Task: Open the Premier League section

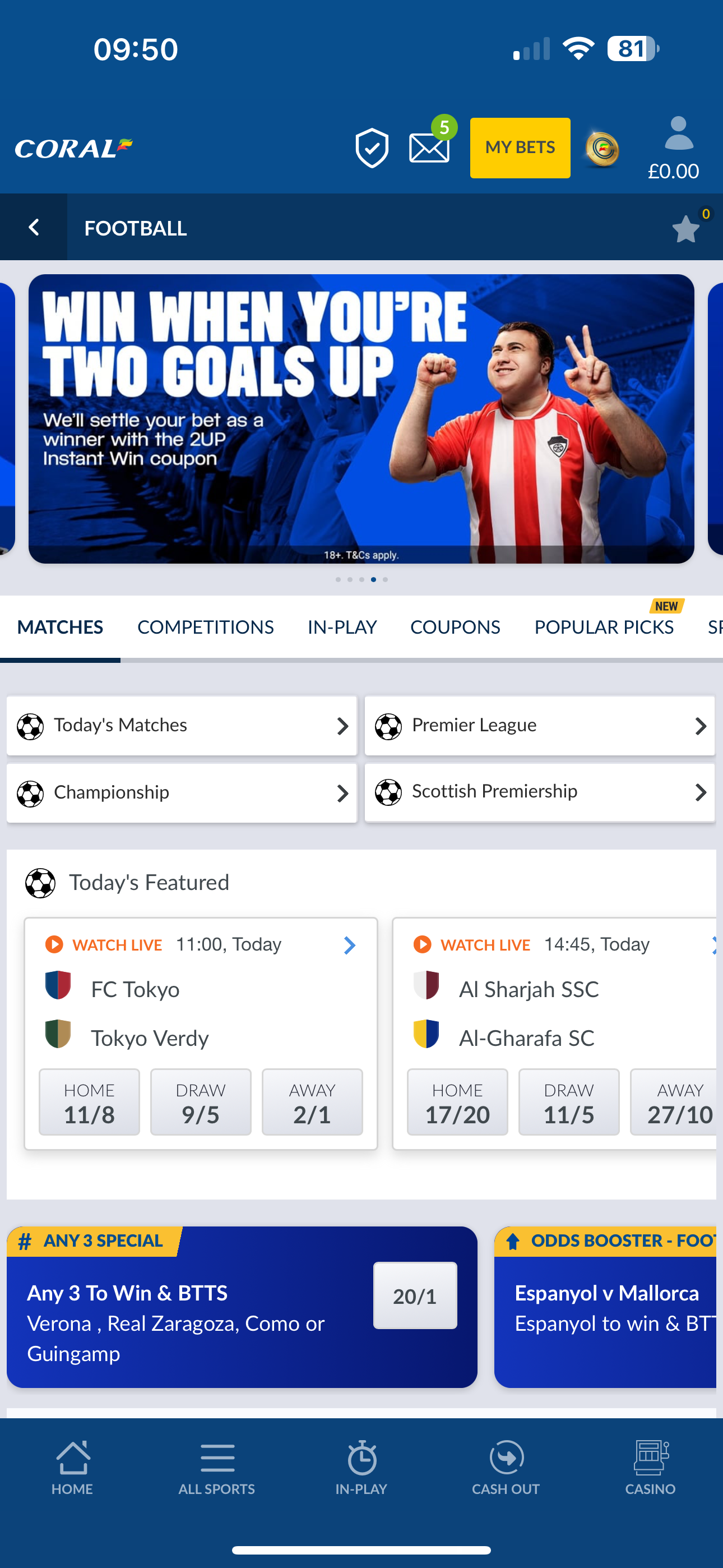Action: pyautogui.click(x=540, y=726)
